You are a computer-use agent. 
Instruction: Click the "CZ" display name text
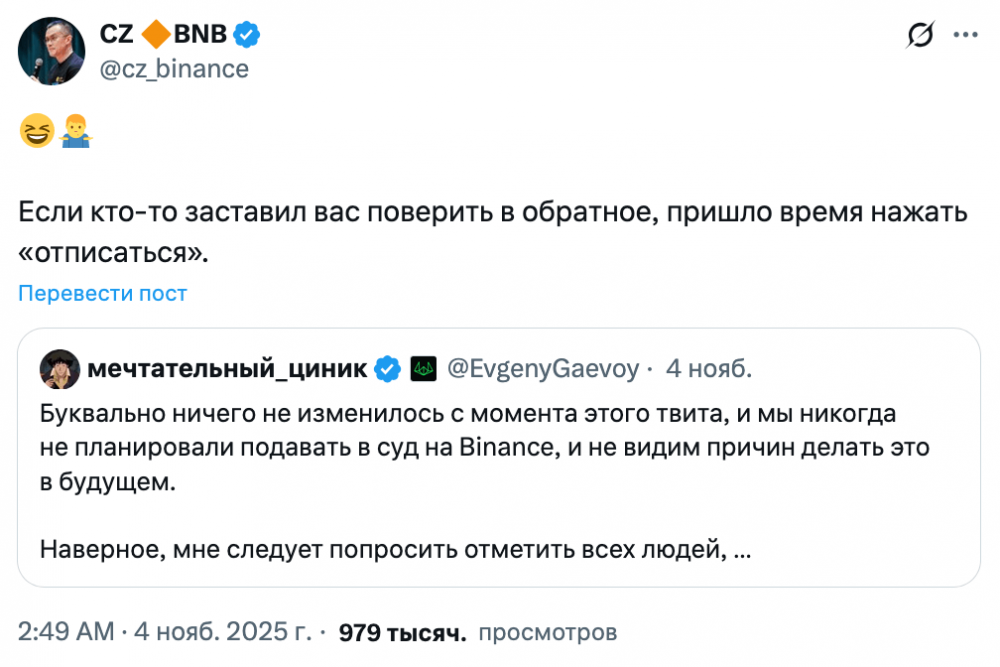(x=119, y=35)
